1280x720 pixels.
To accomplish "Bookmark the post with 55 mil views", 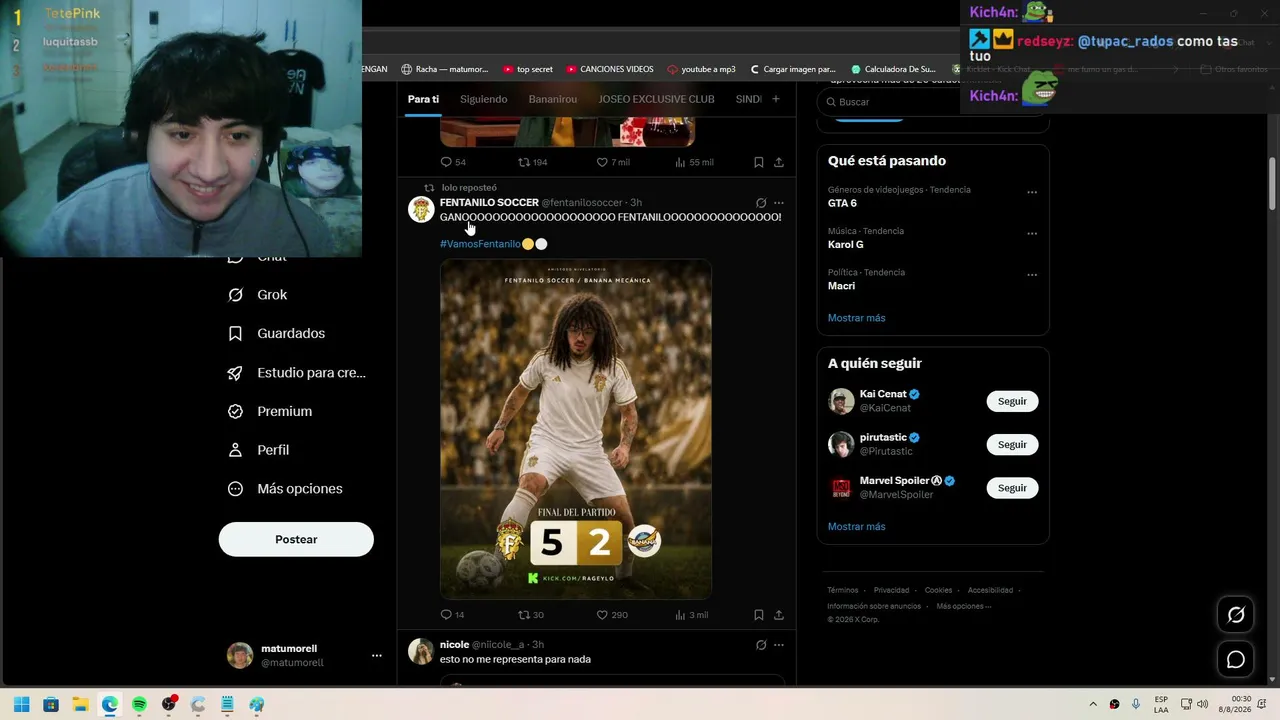I will 759,162.
